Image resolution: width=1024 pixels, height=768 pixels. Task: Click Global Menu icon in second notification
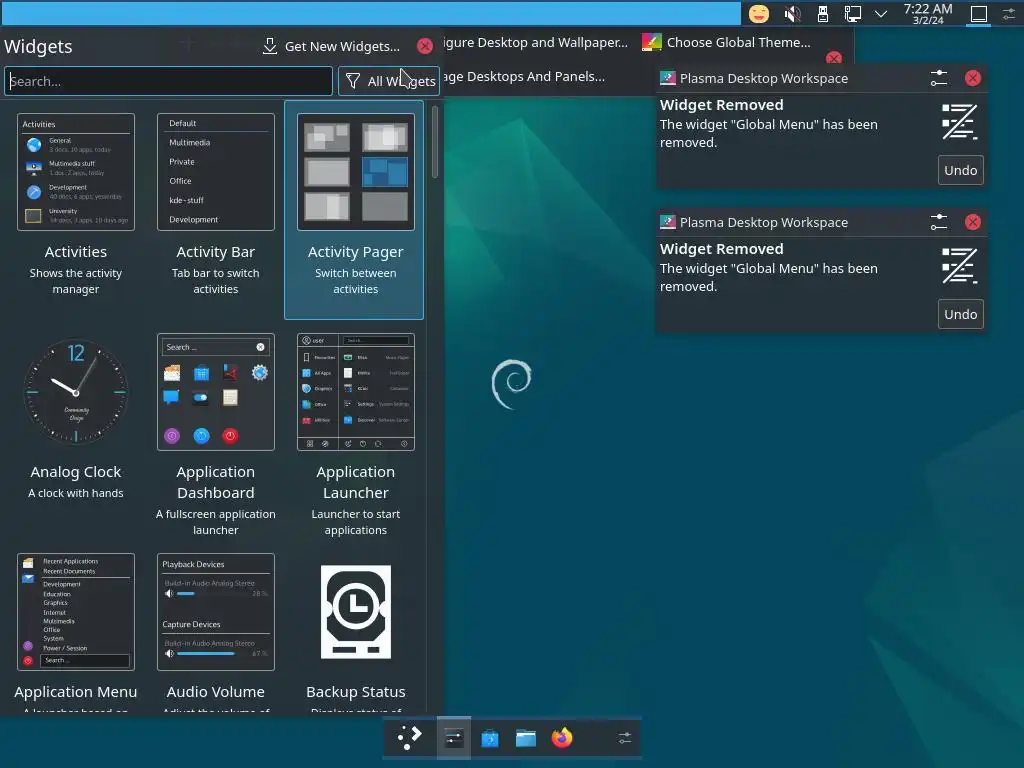point(959,266)
